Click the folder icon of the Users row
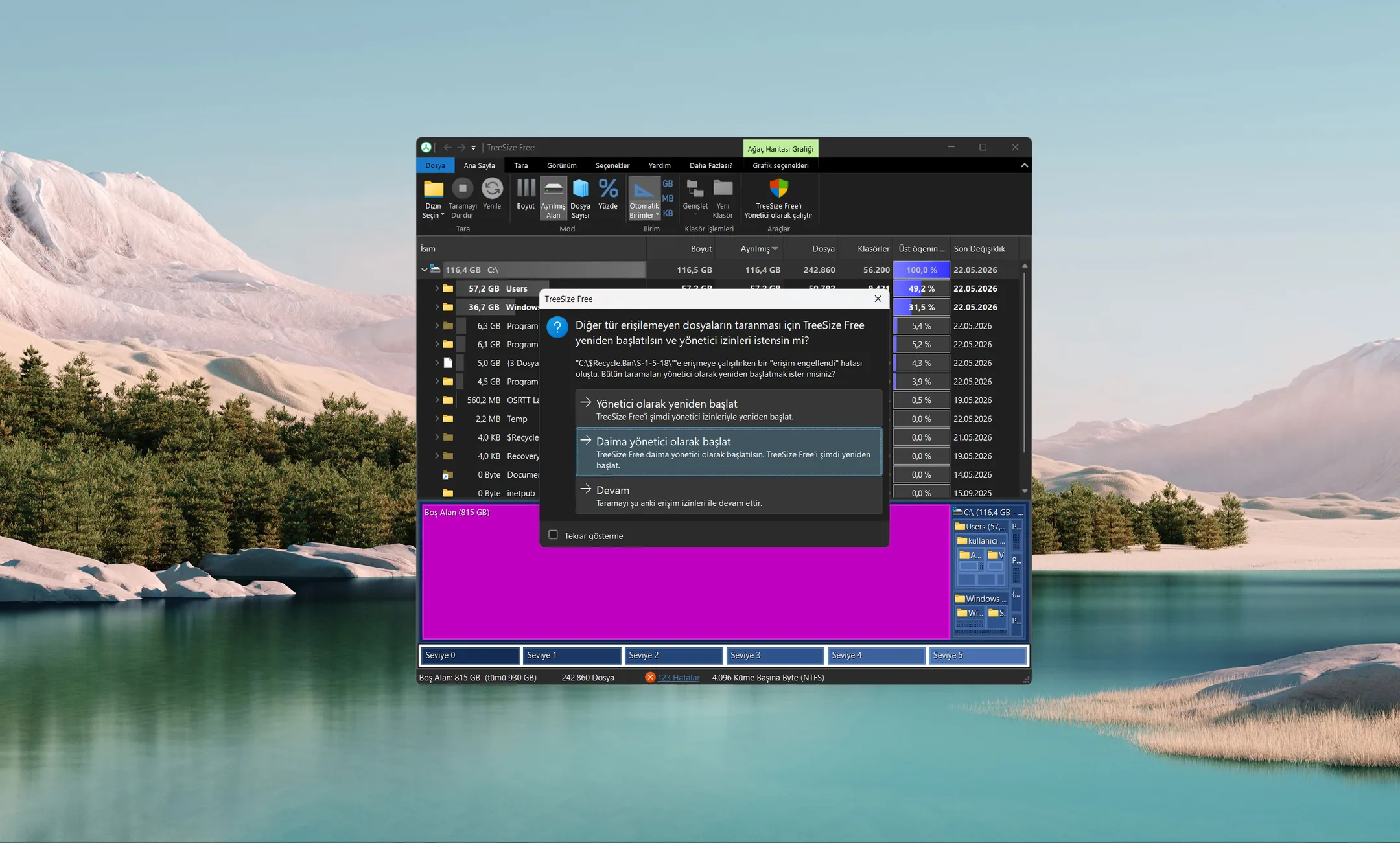The height and width of the screenshot is (843, 1400). point(448,288)
